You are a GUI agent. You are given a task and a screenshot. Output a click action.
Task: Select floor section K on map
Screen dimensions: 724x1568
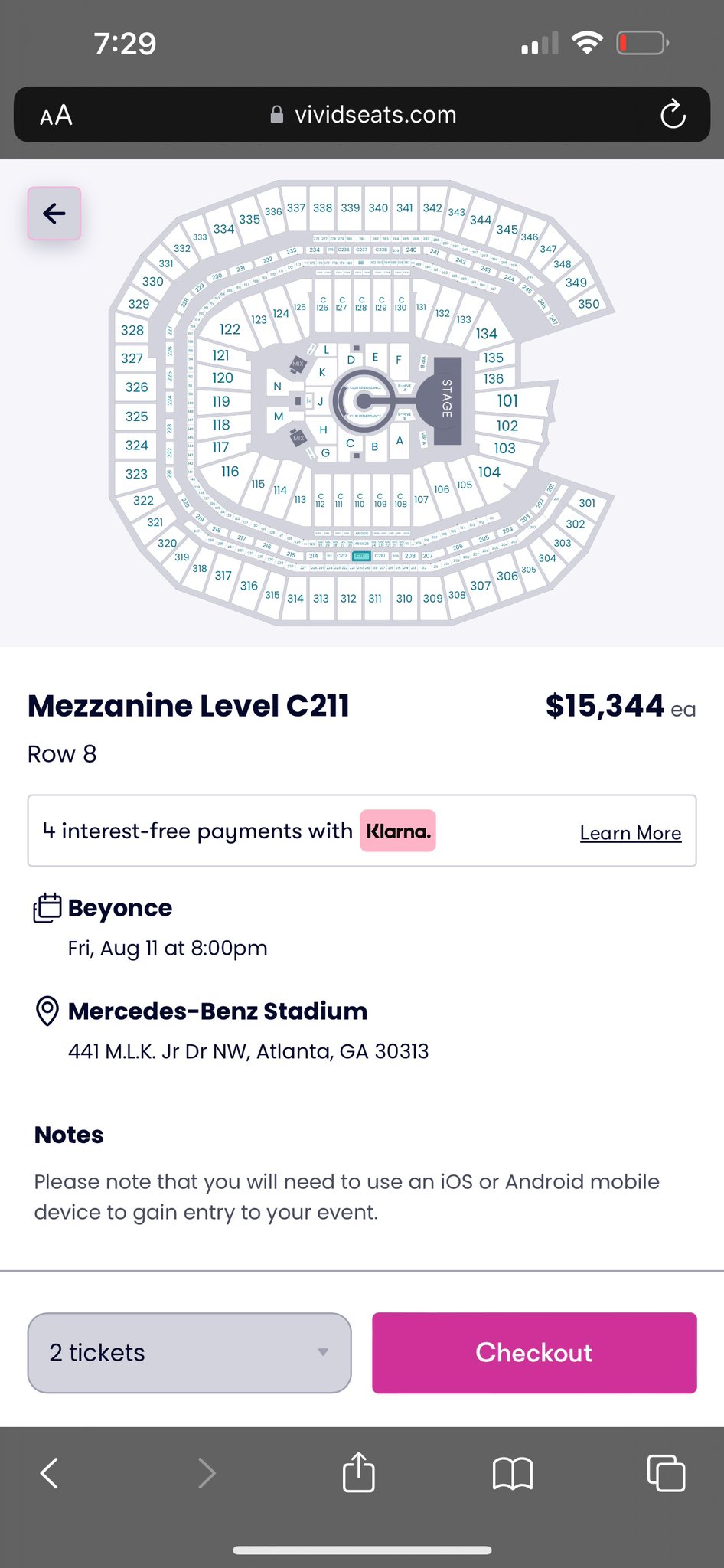click(322, 372)
